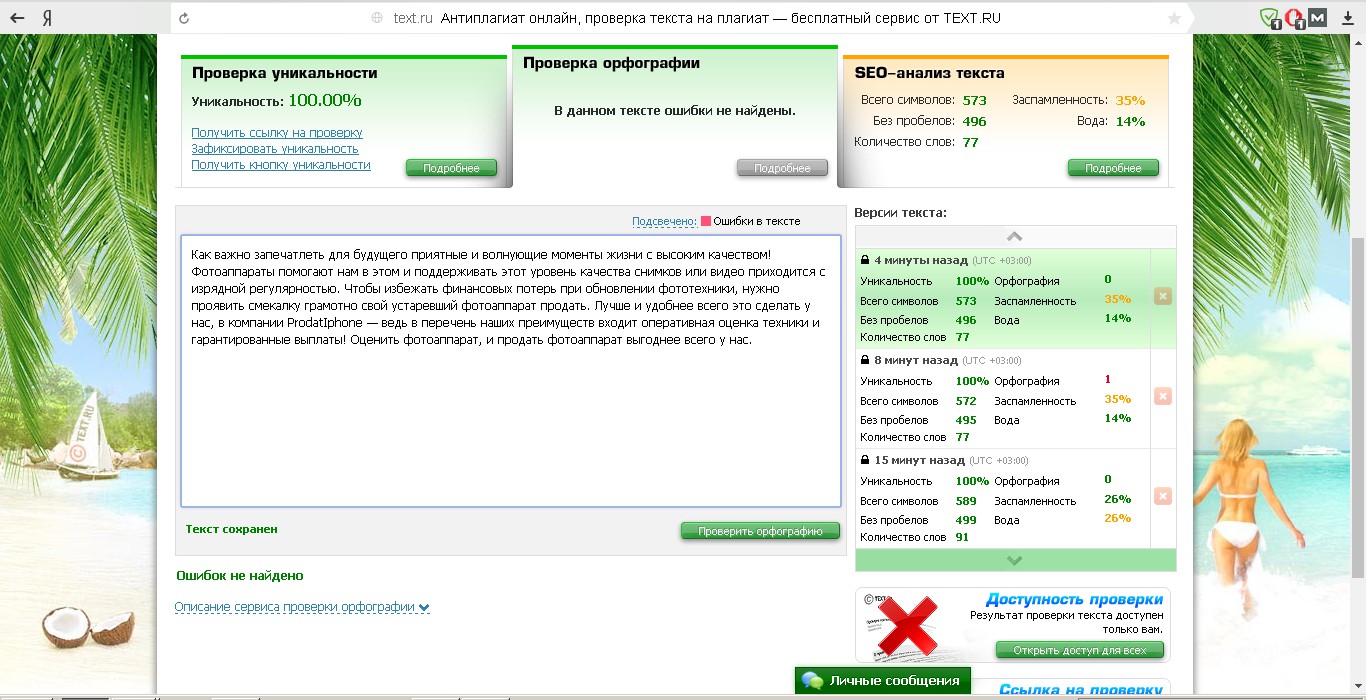Click 'Заспамленность: 35%' in SEO panel
Screen dimensions: 1366x700
pyautogui.click(x=1078, y=100)
